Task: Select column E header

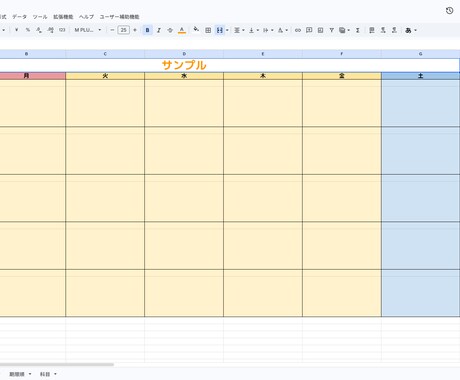Action: point(263,54)
